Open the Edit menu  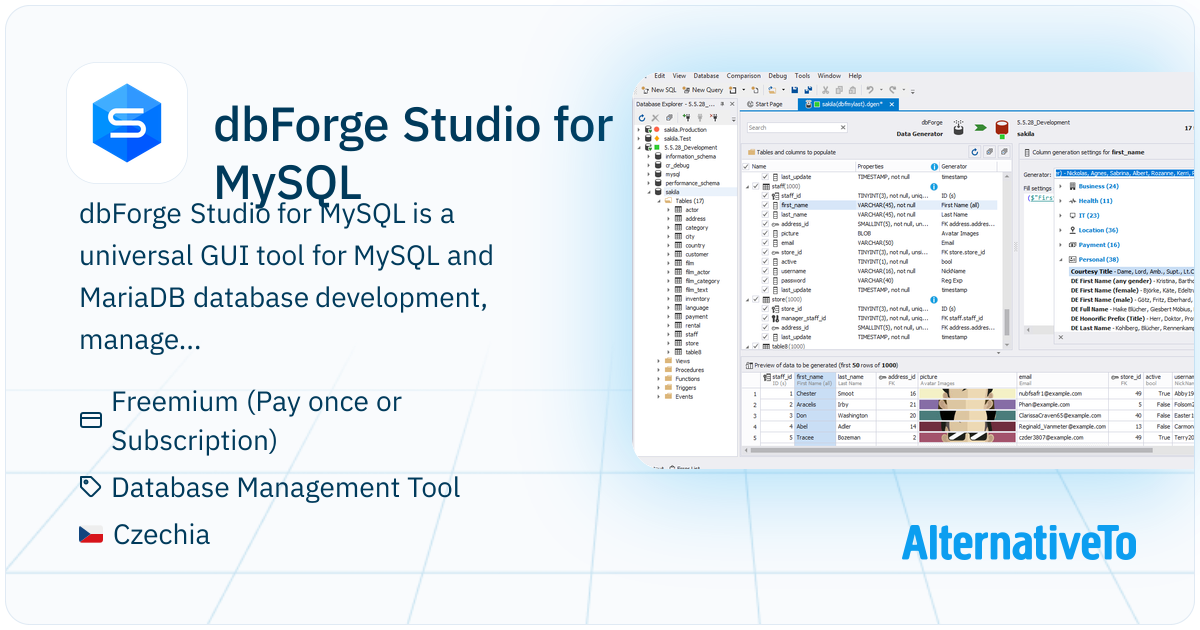[660, 76]
